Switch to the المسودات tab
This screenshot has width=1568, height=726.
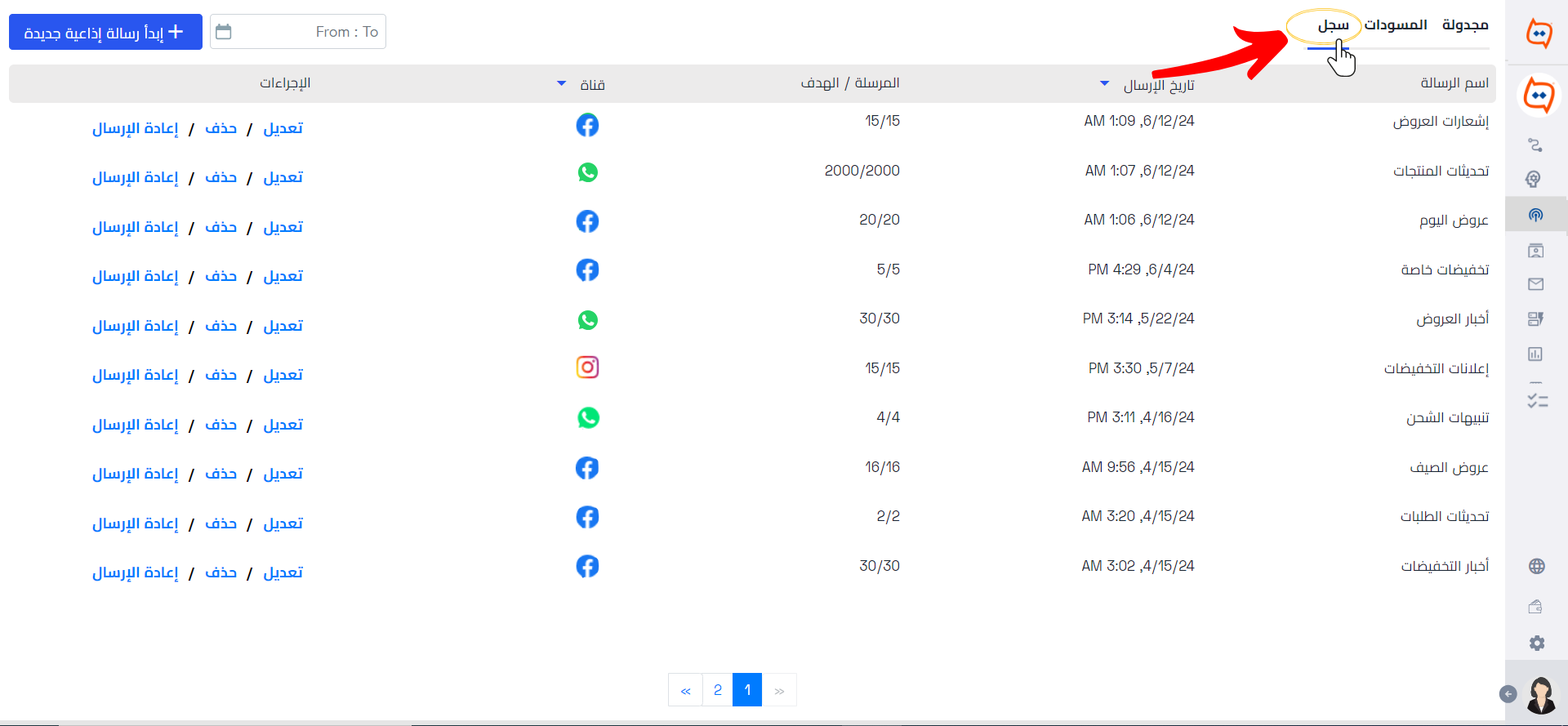pos(1396,25)
